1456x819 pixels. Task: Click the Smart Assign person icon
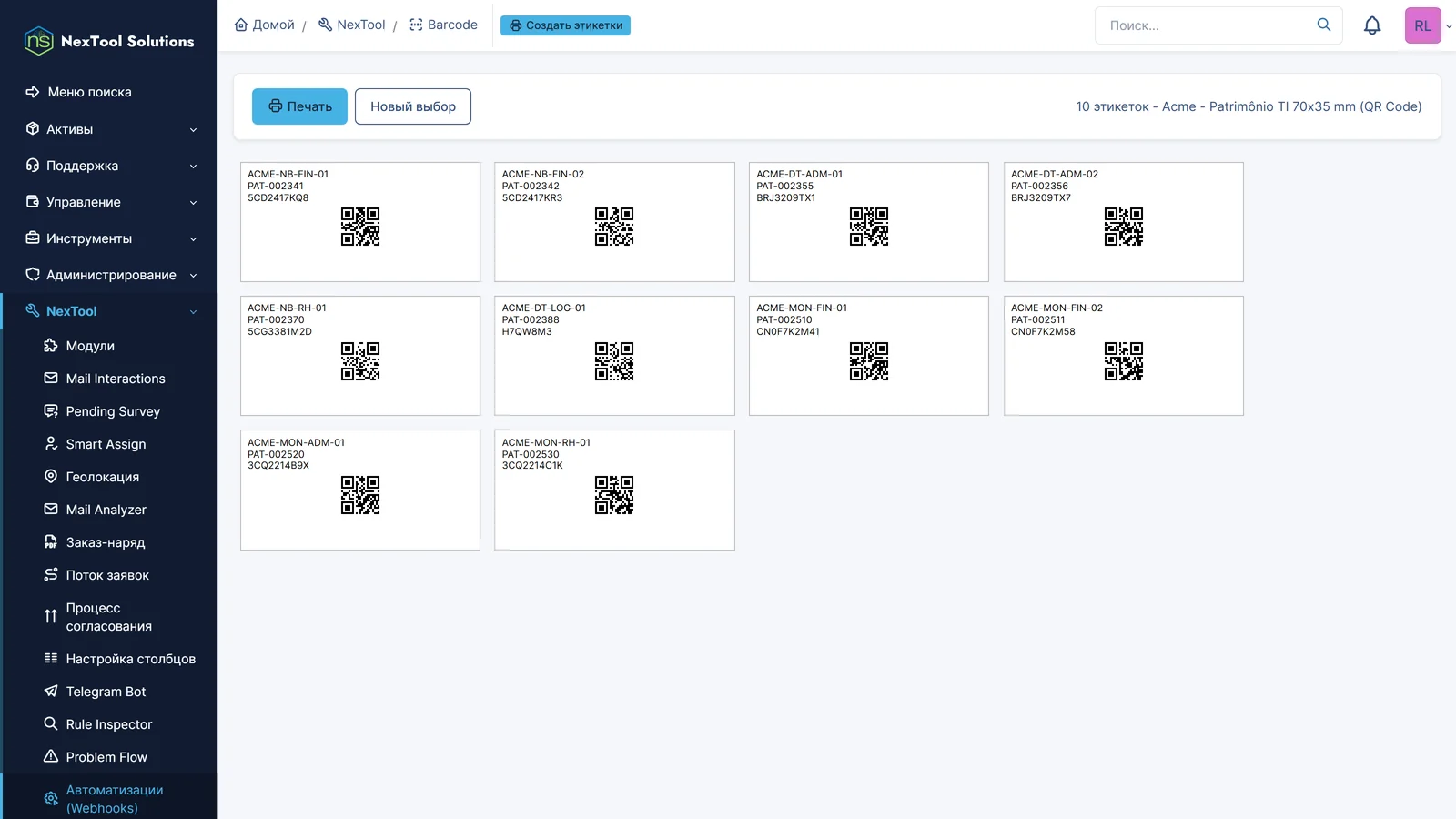(51, 444)
